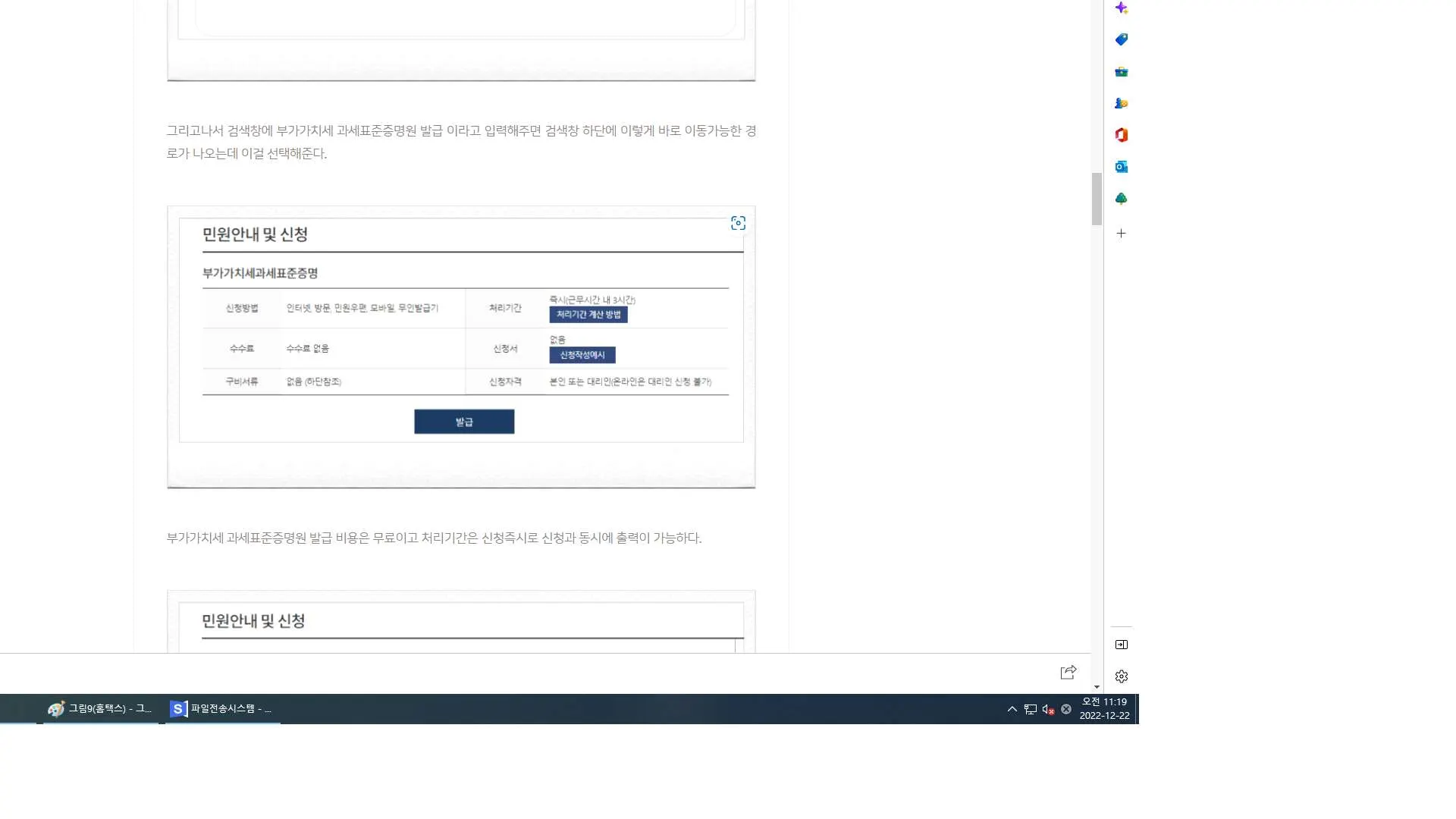Toggle the muted volume tray icon
Viewport: 1456px width, 819px height.
[1048, 710]
